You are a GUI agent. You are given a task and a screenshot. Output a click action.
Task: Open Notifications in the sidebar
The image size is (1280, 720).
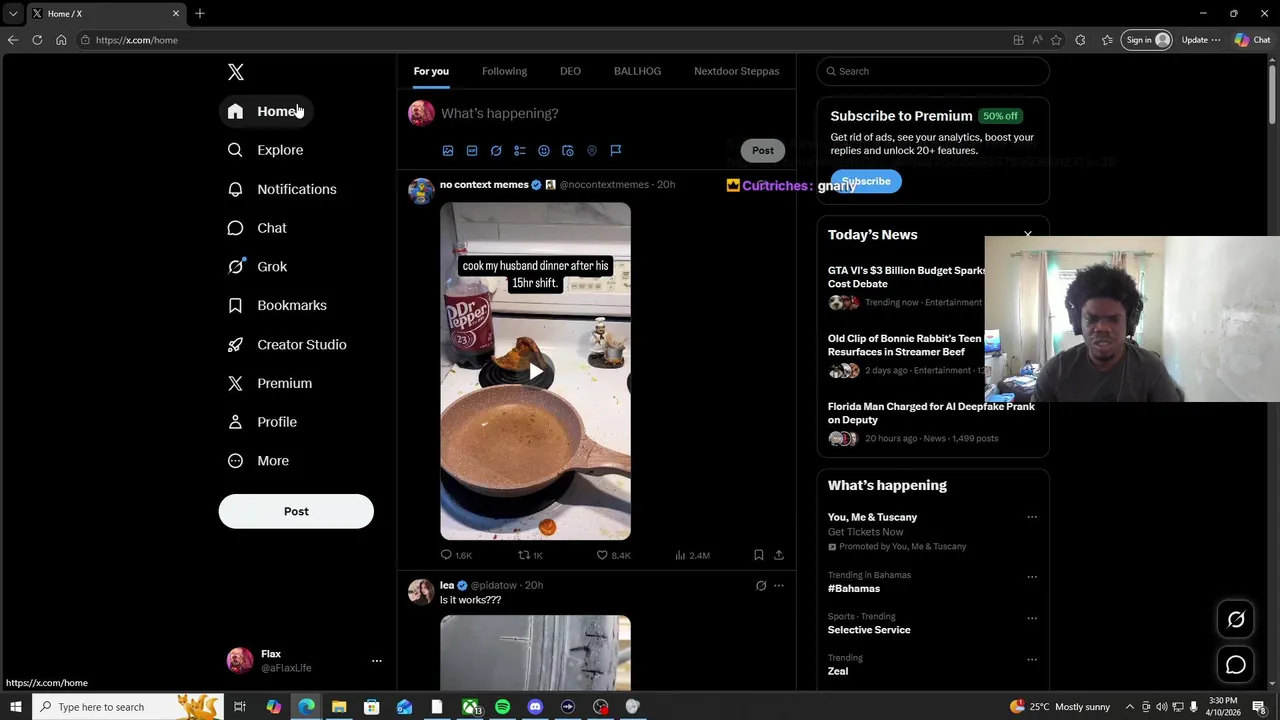tap(282, 189)
